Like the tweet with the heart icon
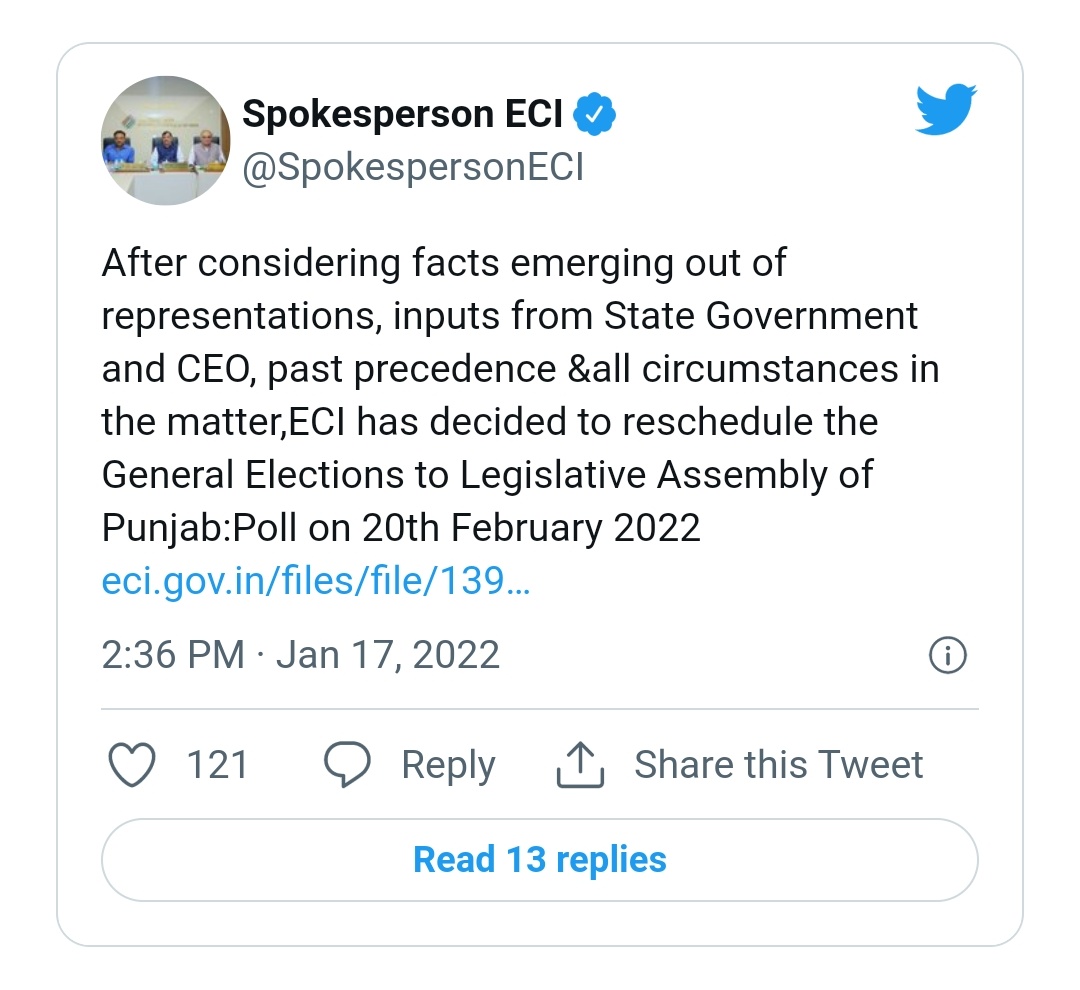The height and width of the screenshot is (990, 1080). coord(132,765)
